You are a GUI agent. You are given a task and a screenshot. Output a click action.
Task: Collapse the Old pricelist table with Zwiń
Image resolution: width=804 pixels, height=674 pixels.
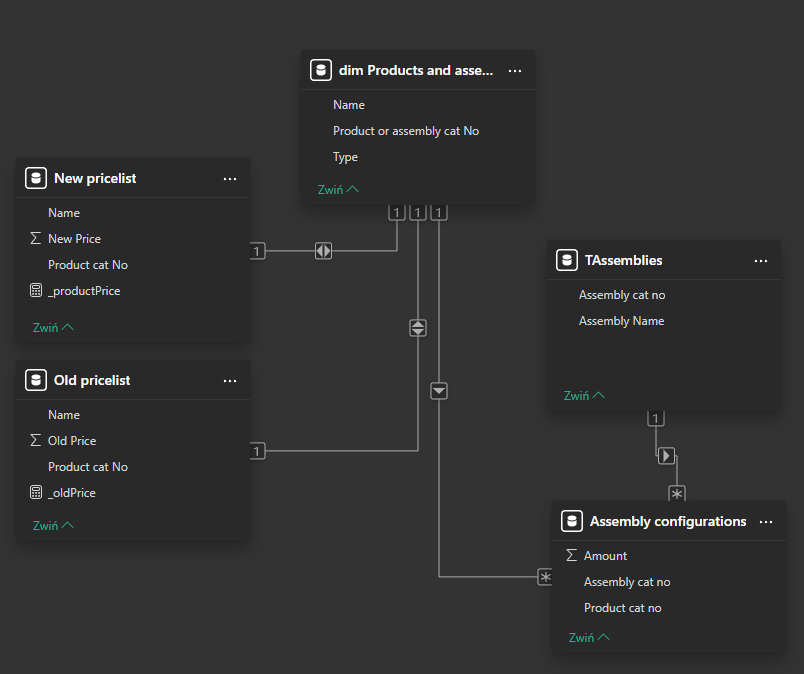tap(53, 526)
